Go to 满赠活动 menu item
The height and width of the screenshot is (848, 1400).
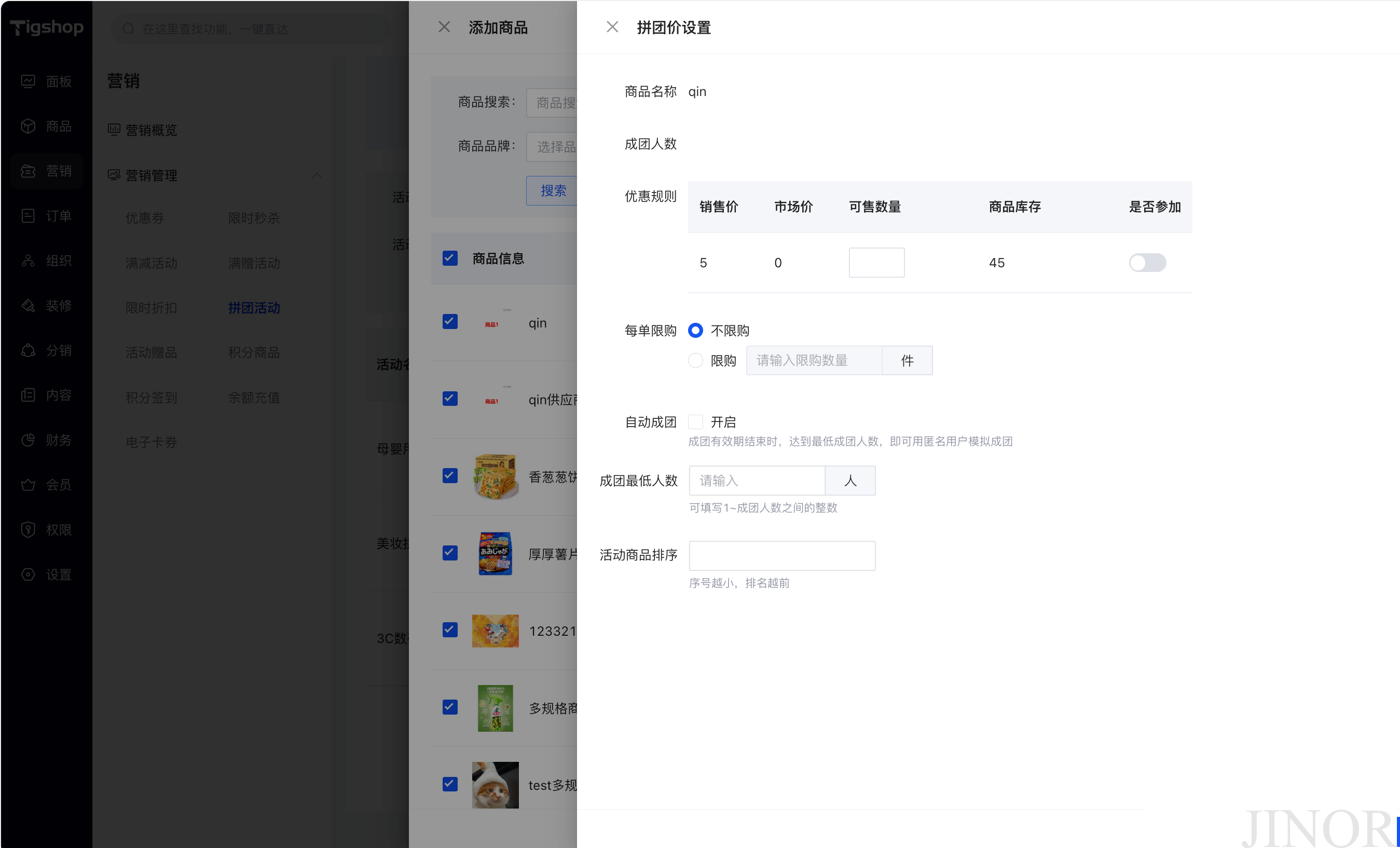click(254, 263)
